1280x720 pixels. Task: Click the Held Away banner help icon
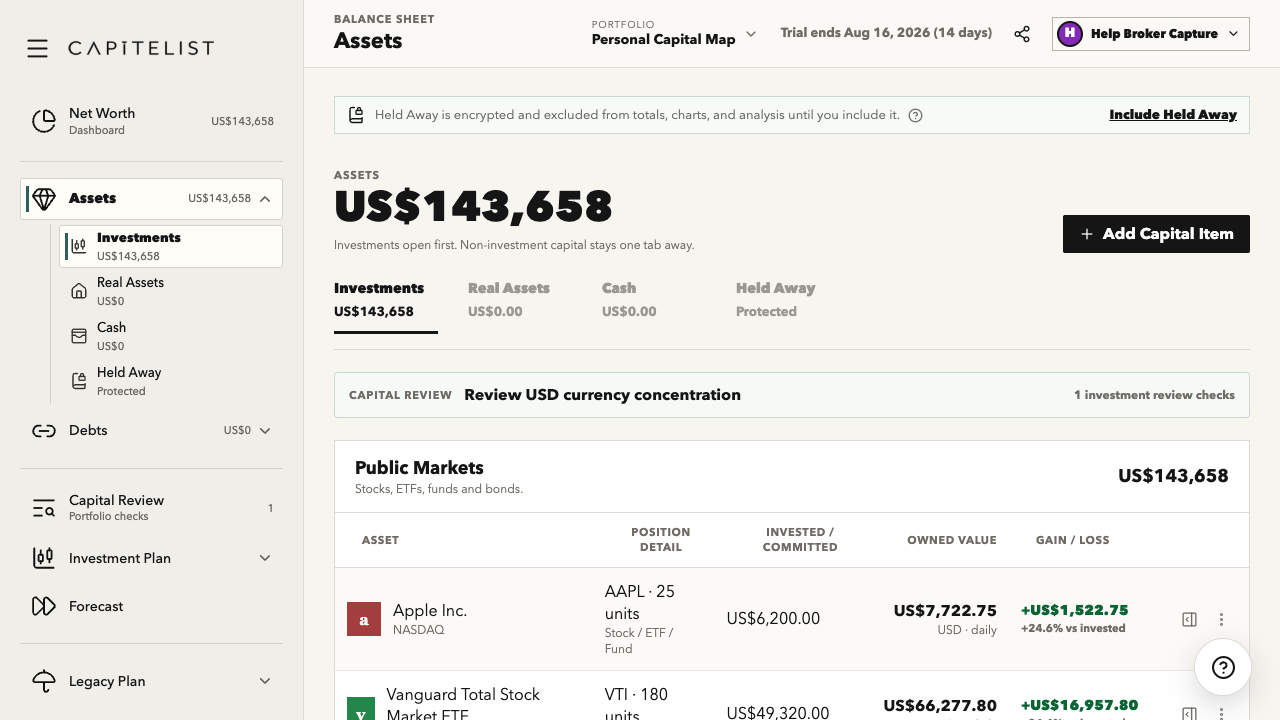(x=915, y=115)
